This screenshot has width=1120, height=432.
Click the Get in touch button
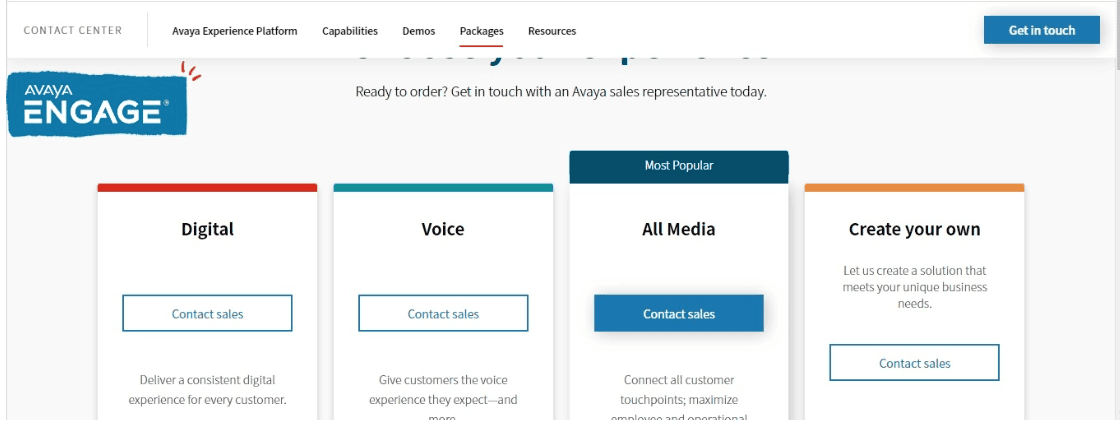pyautogui.click(x=1041, y=30)
